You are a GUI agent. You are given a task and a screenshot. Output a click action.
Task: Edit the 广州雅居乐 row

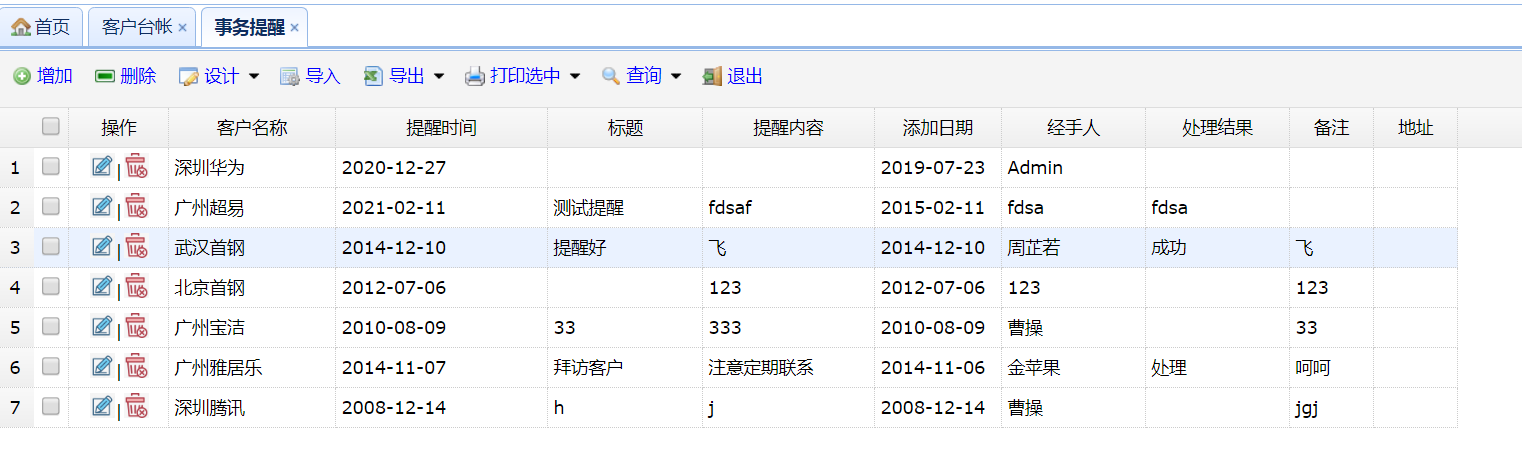102,366
